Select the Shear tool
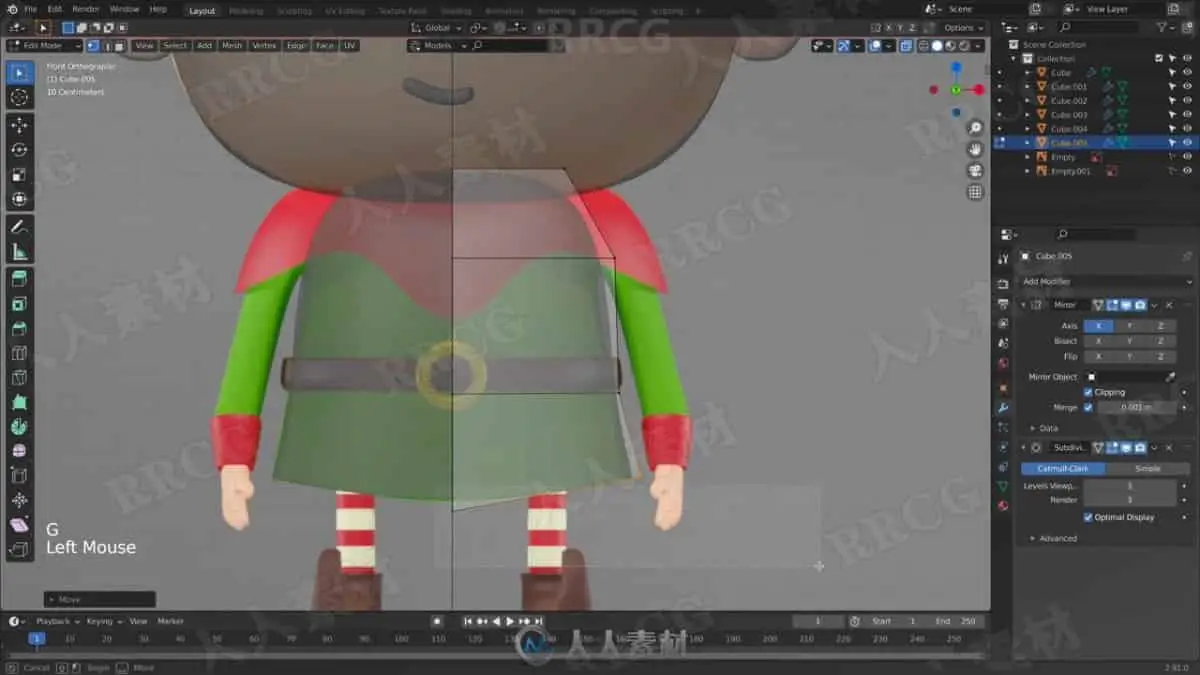The image size is (1200, 675). tap(19, 524)
